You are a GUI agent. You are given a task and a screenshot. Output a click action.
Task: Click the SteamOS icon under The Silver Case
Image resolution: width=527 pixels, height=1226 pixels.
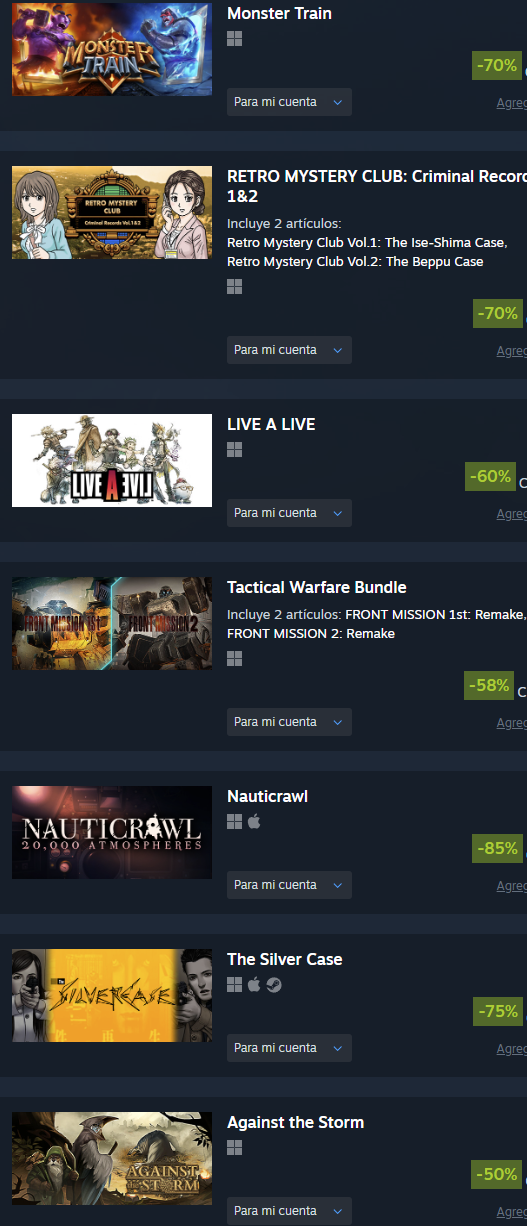click(x=274, y=985)
